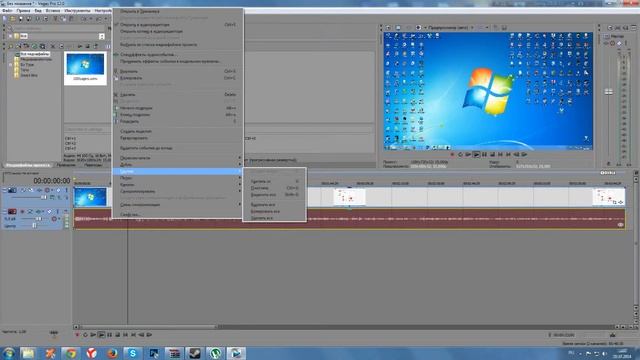640x360 pixels.
Task: Expand the Switches submenu arrow
Action: [240, 158]
